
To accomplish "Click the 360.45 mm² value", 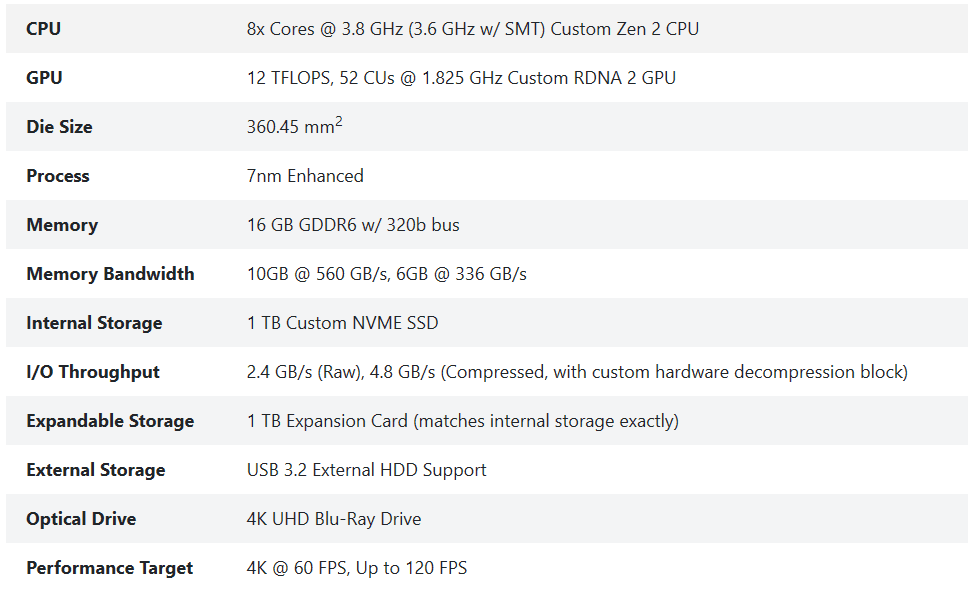I will click(294, 127).
